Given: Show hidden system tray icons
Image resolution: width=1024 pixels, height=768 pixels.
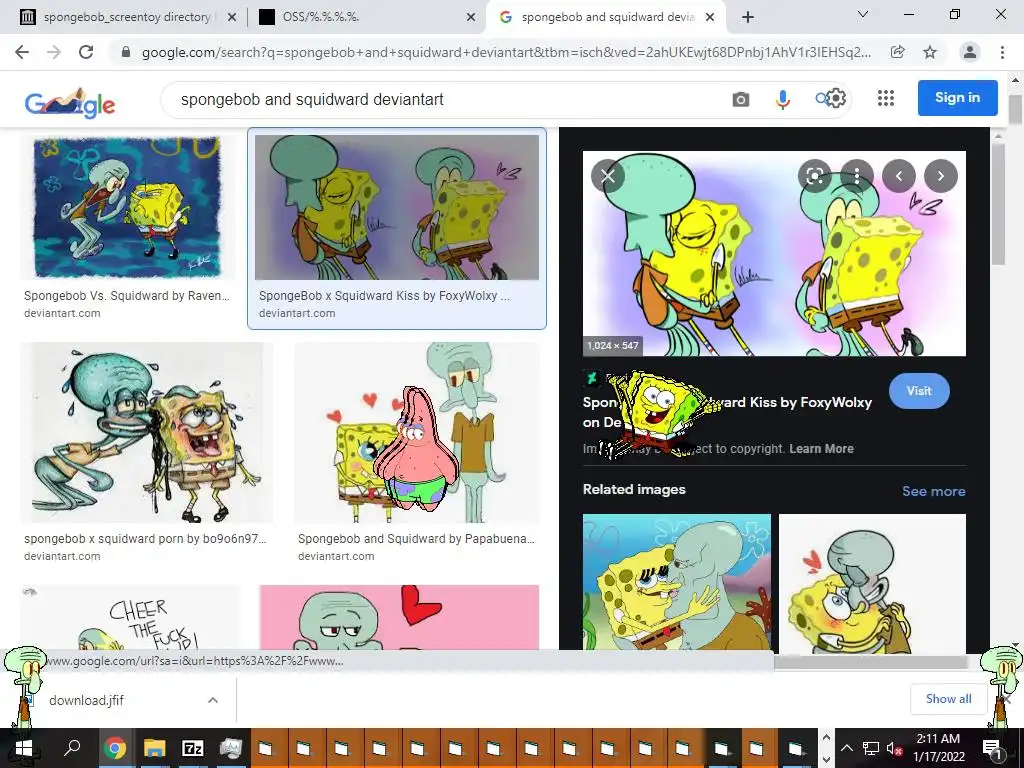Looking at the screenshot, I should pos(846,748).
